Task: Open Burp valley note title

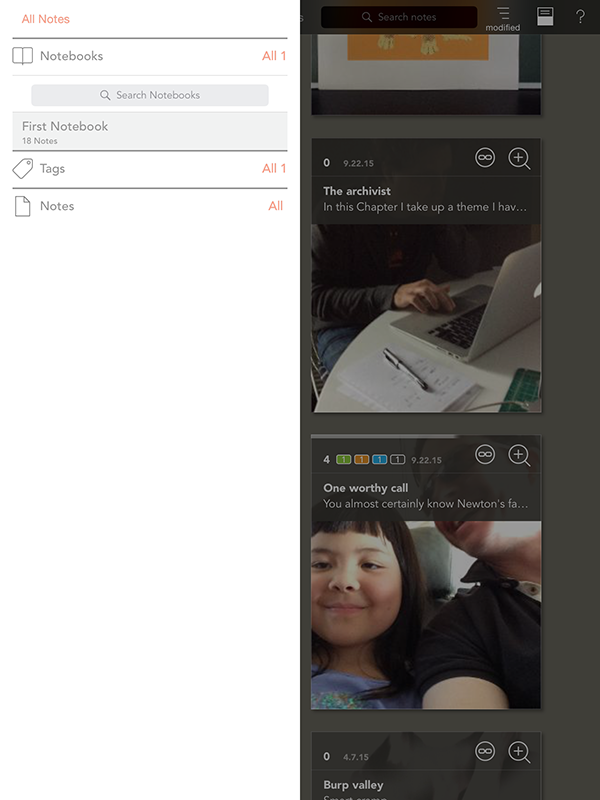Action: click(353, 785)
